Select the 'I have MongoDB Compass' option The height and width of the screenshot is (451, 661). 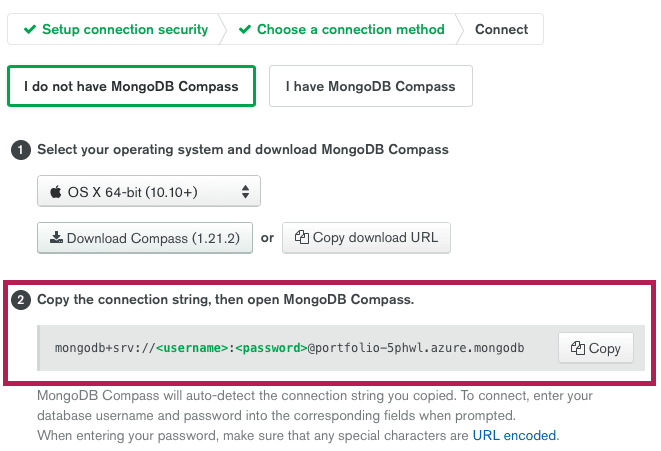coord(371,86)
